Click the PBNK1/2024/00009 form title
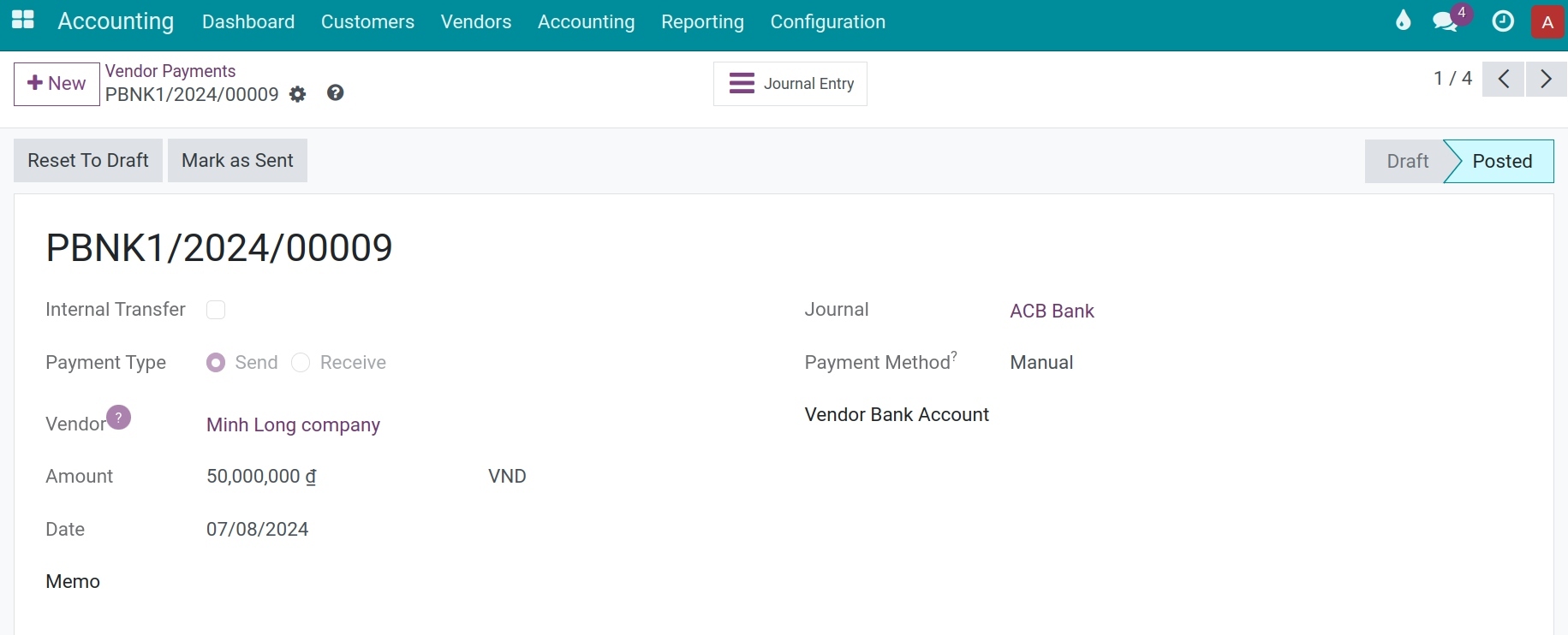 tap(219, 248)
